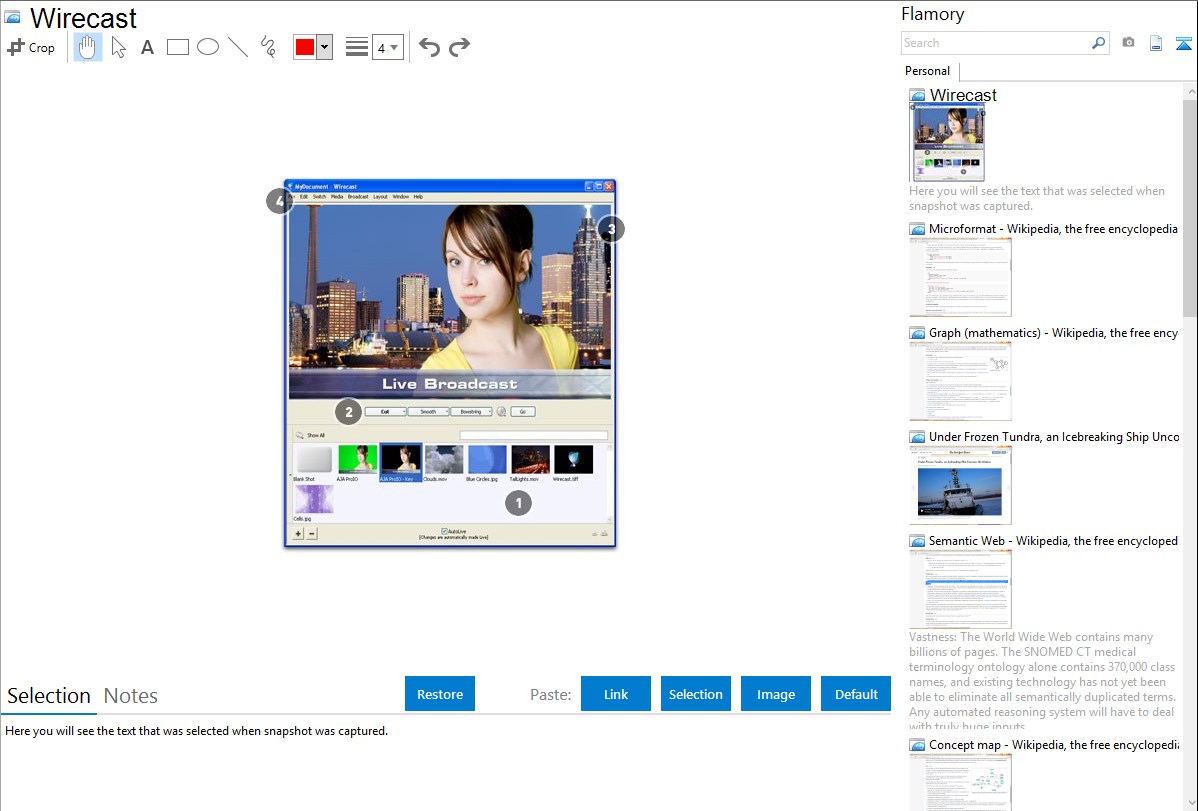This screenshot has width=1198, height=811.
Task: Open the Graph (mathematics) snapshot thumbnail
Action: pyautogui.click(x=960, y=381)
